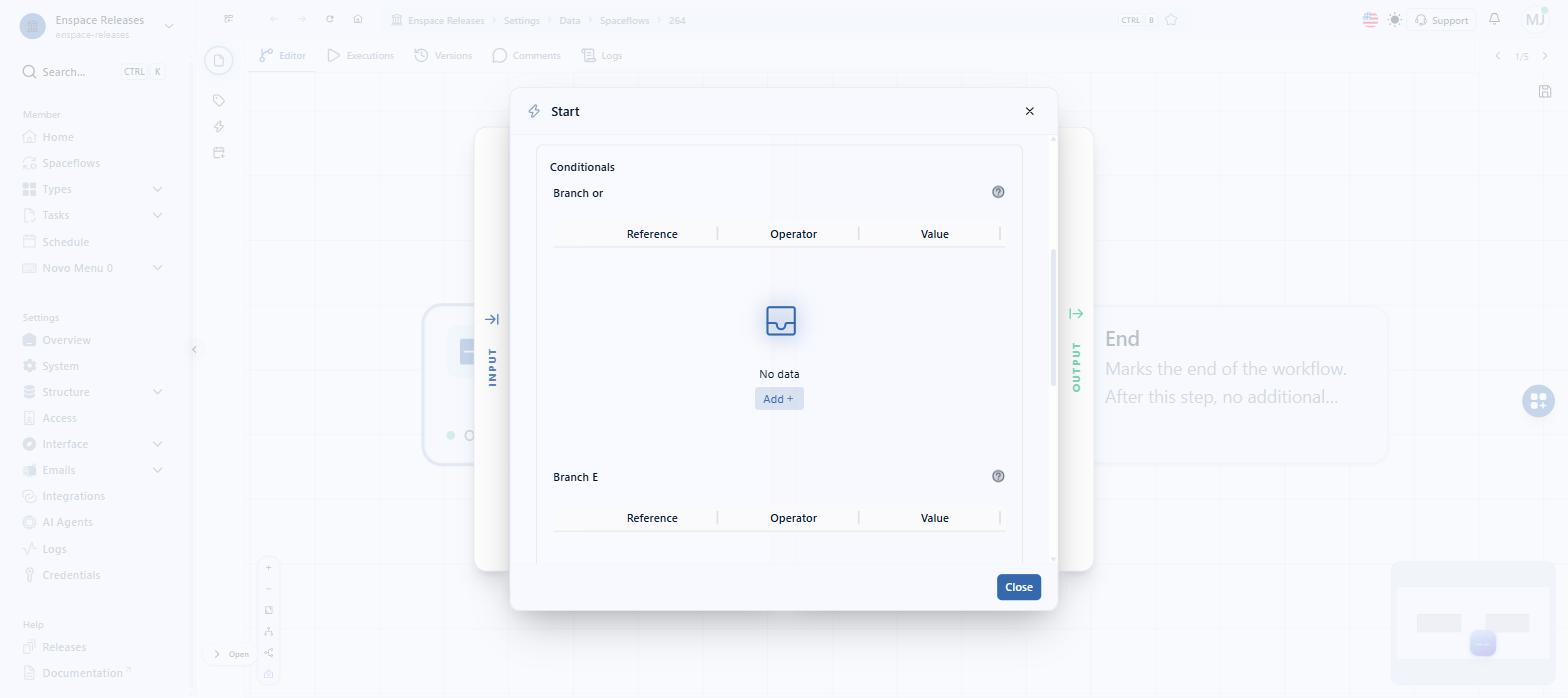Click the calendar-add icon in side toolbar

click(219, 153)
